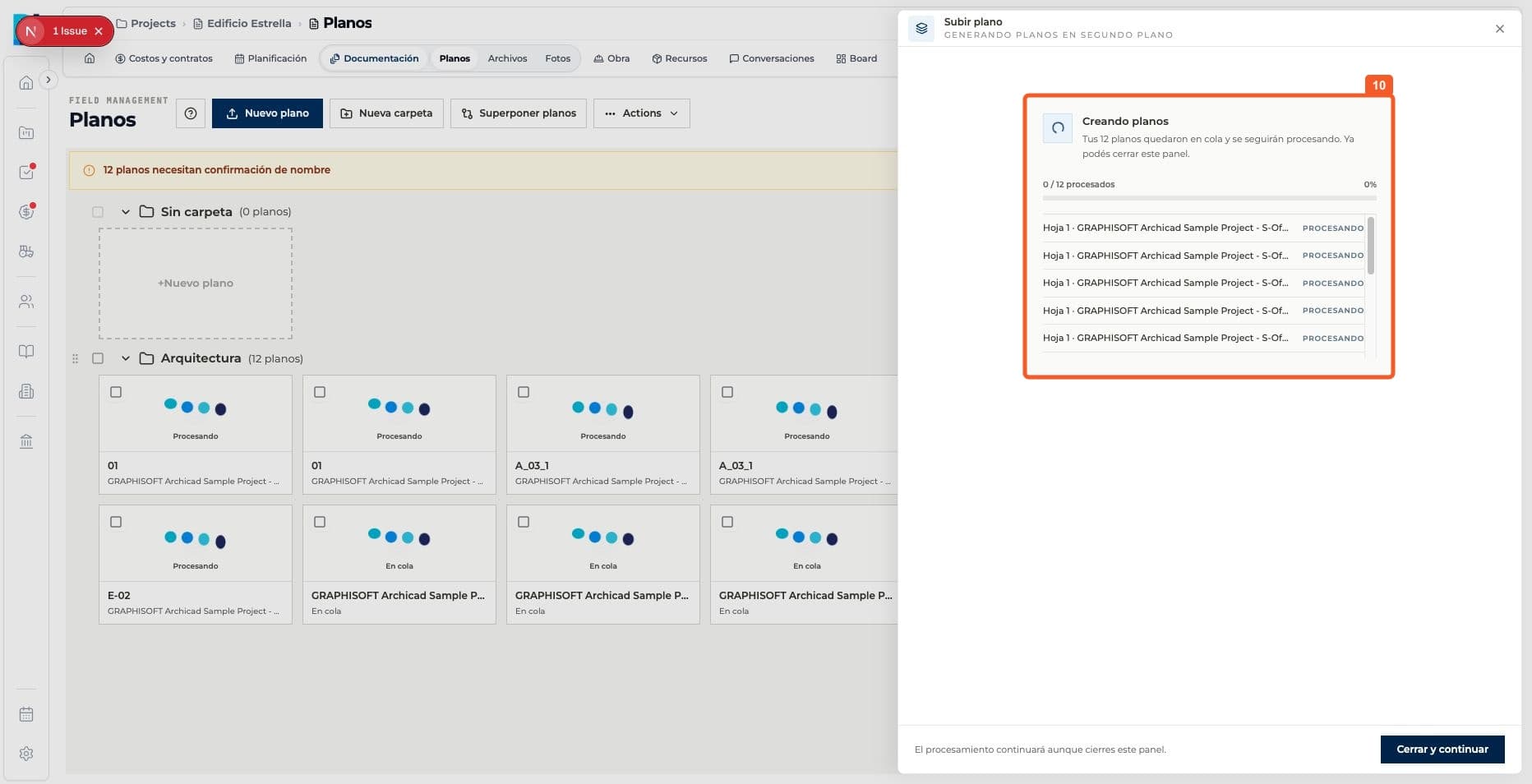Switch to the Archivos tab
This screenshot has height=784, width=1532.
[507, 58]
